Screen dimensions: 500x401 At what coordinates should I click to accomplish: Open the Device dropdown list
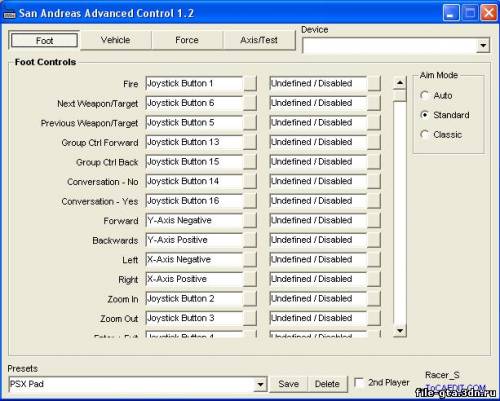pos(483,45)
